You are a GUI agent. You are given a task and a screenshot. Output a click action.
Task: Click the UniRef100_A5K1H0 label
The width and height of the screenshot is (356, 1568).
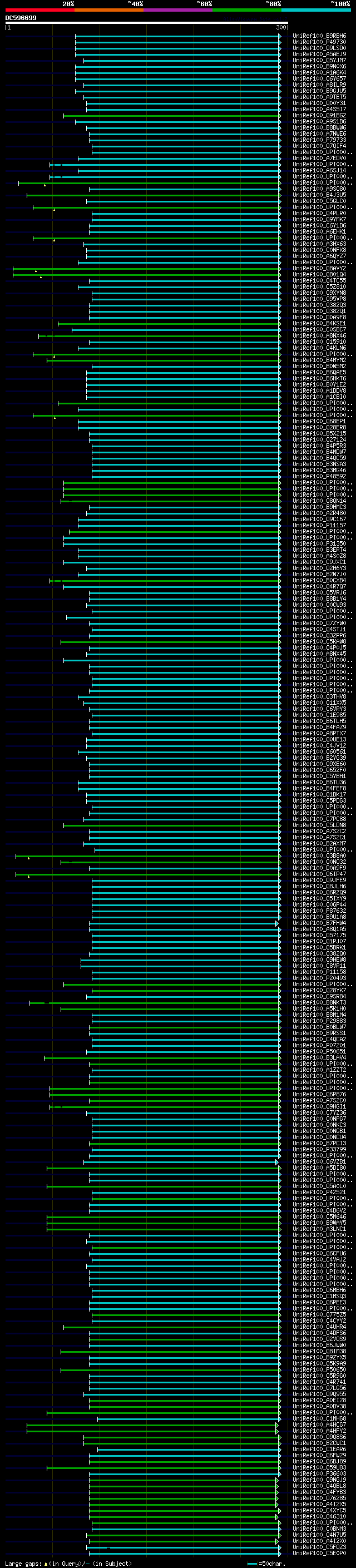tap(319, 1008)
